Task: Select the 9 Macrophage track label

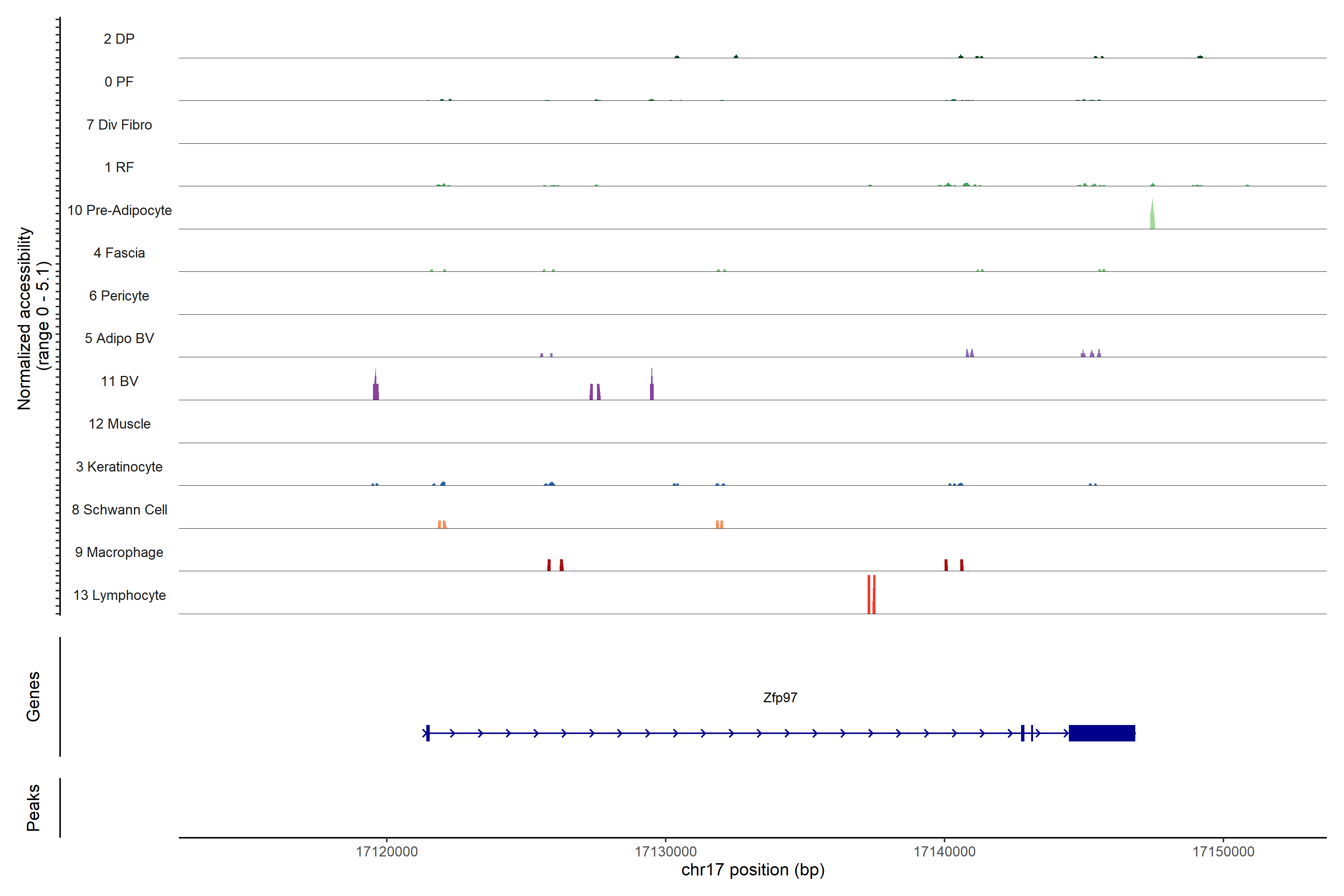Action: click(119, 553)
